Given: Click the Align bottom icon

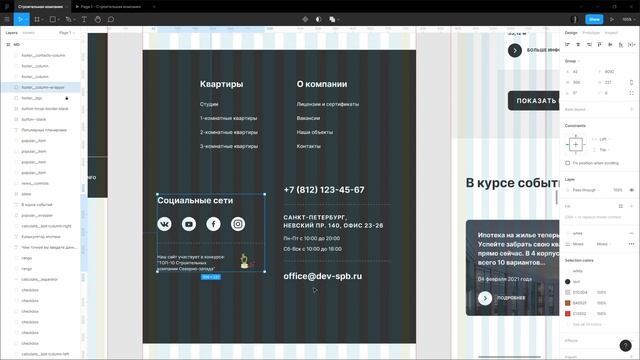Looking at the screenshot, I should click(x=620, y=44).
